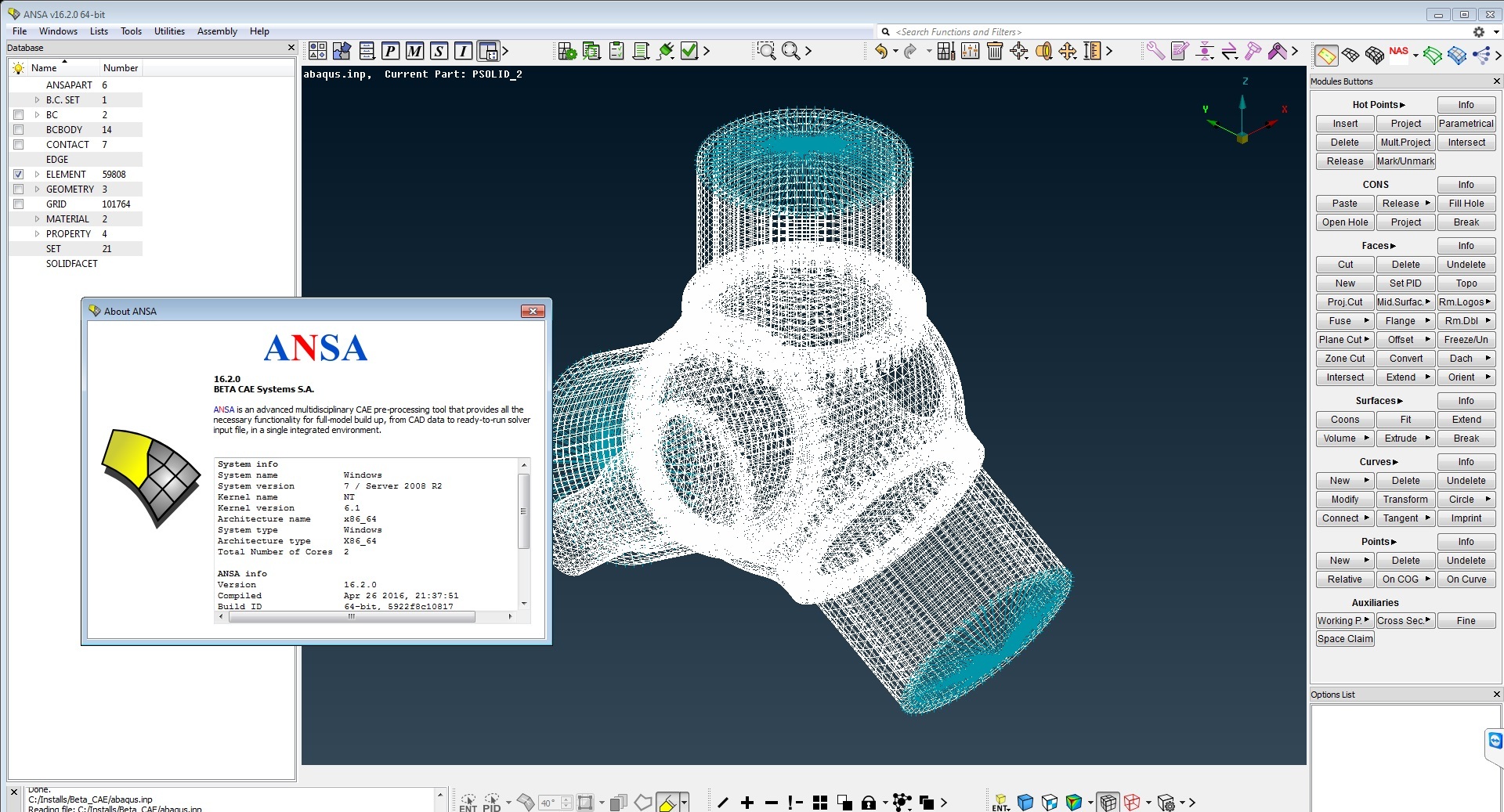The height and width of the screenshot is (812, 1504).
Task: Open the Utilities menu
Action: (169, 31)
